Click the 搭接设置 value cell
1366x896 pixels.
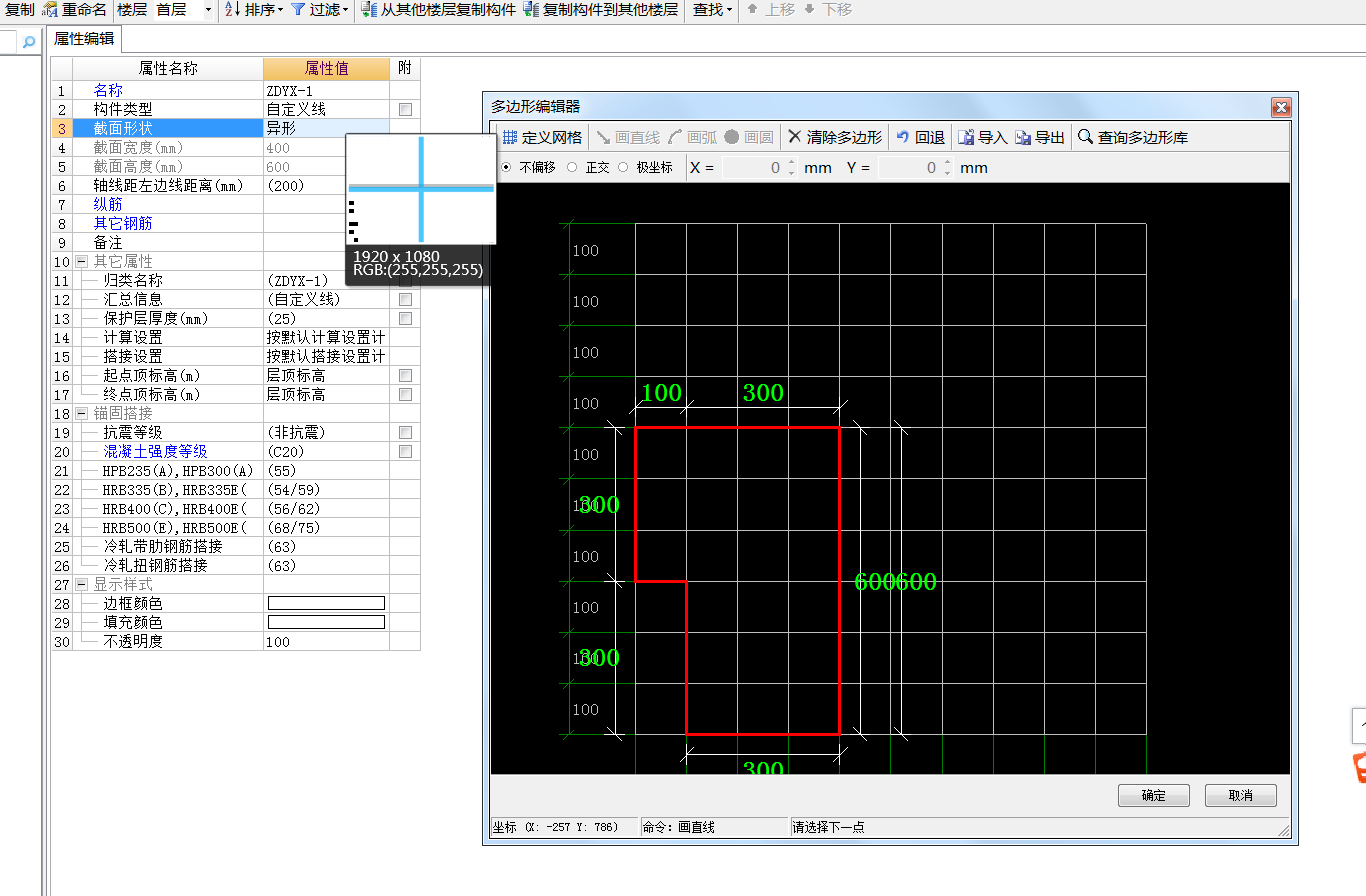(x=326, y=356)
